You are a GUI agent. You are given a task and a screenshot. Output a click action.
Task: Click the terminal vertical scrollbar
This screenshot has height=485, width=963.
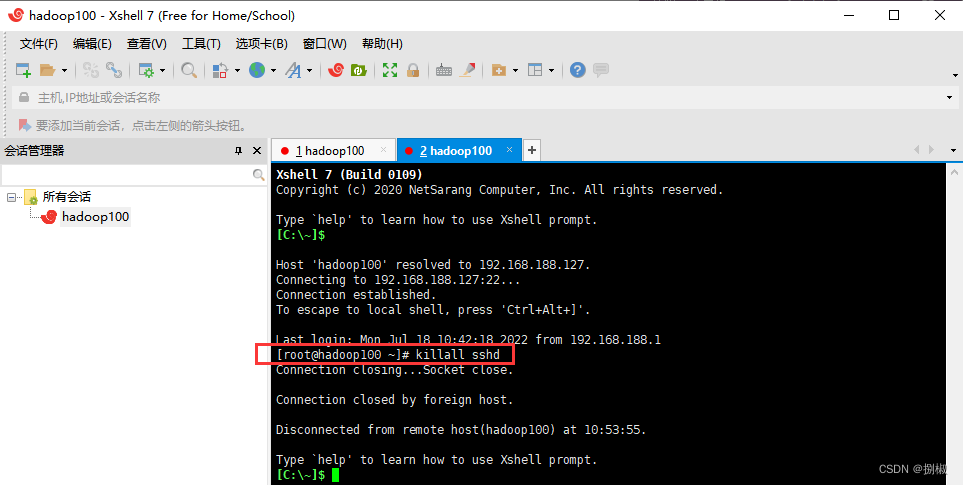pos(953,324)
